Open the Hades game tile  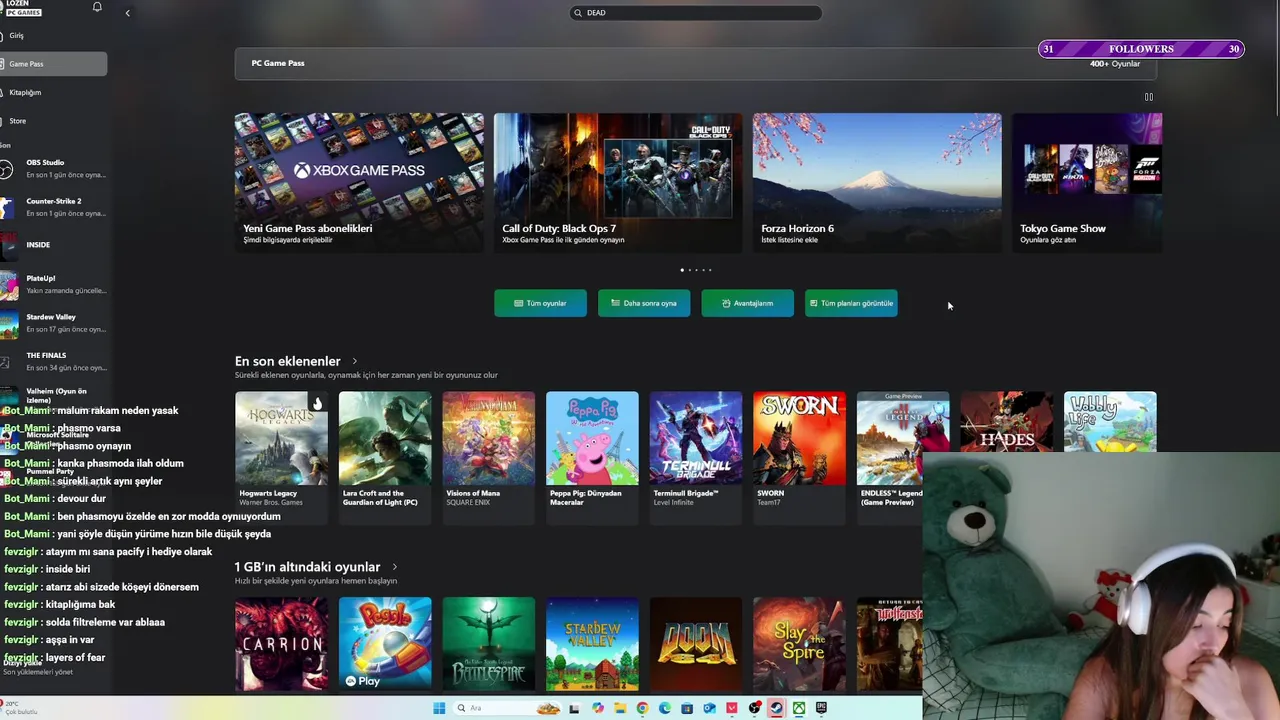1006,422
